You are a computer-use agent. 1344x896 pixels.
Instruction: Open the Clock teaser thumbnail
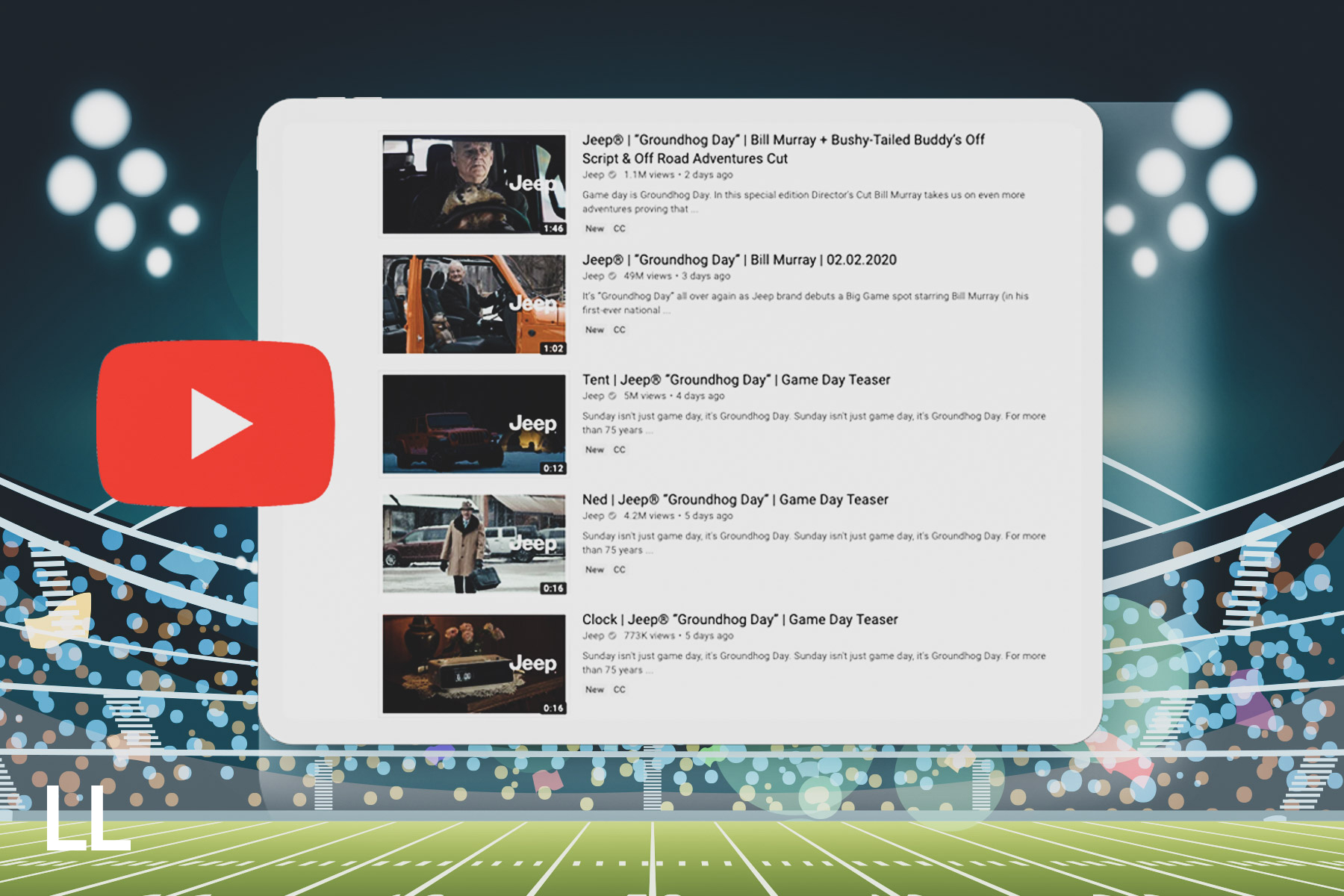pyautogui.click(x=474, y=664)
